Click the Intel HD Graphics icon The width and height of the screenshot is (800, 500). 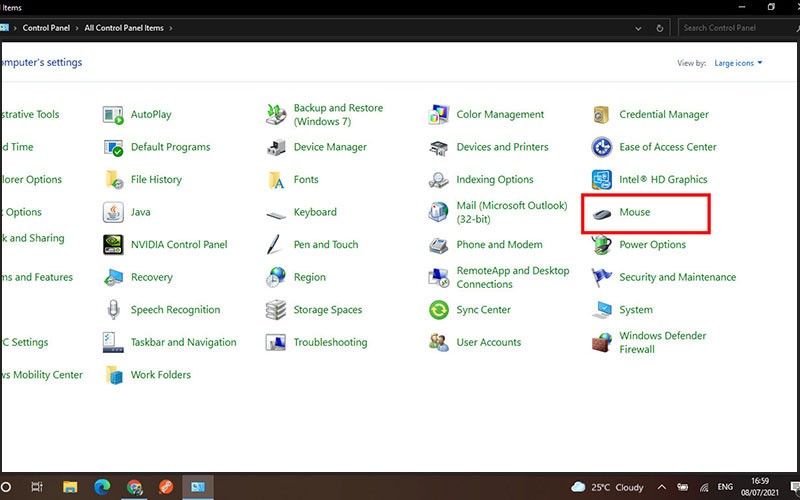[602, 180]
